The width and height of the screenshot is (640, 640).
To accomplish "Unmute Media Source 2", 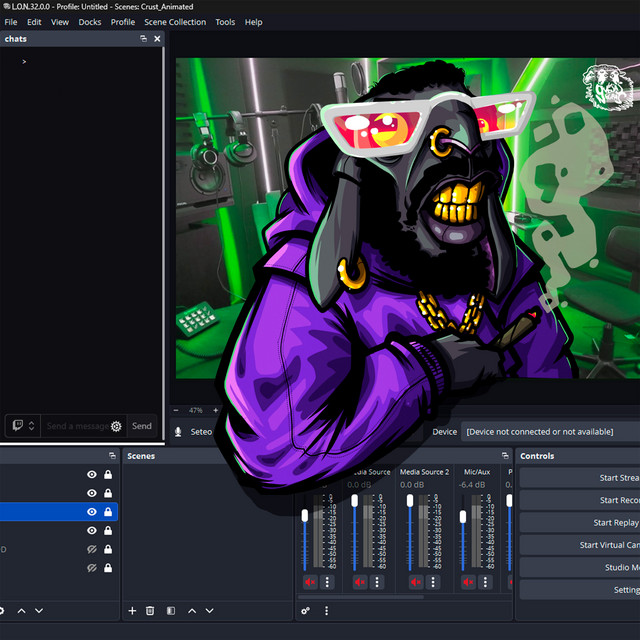I will pos(416,582).
